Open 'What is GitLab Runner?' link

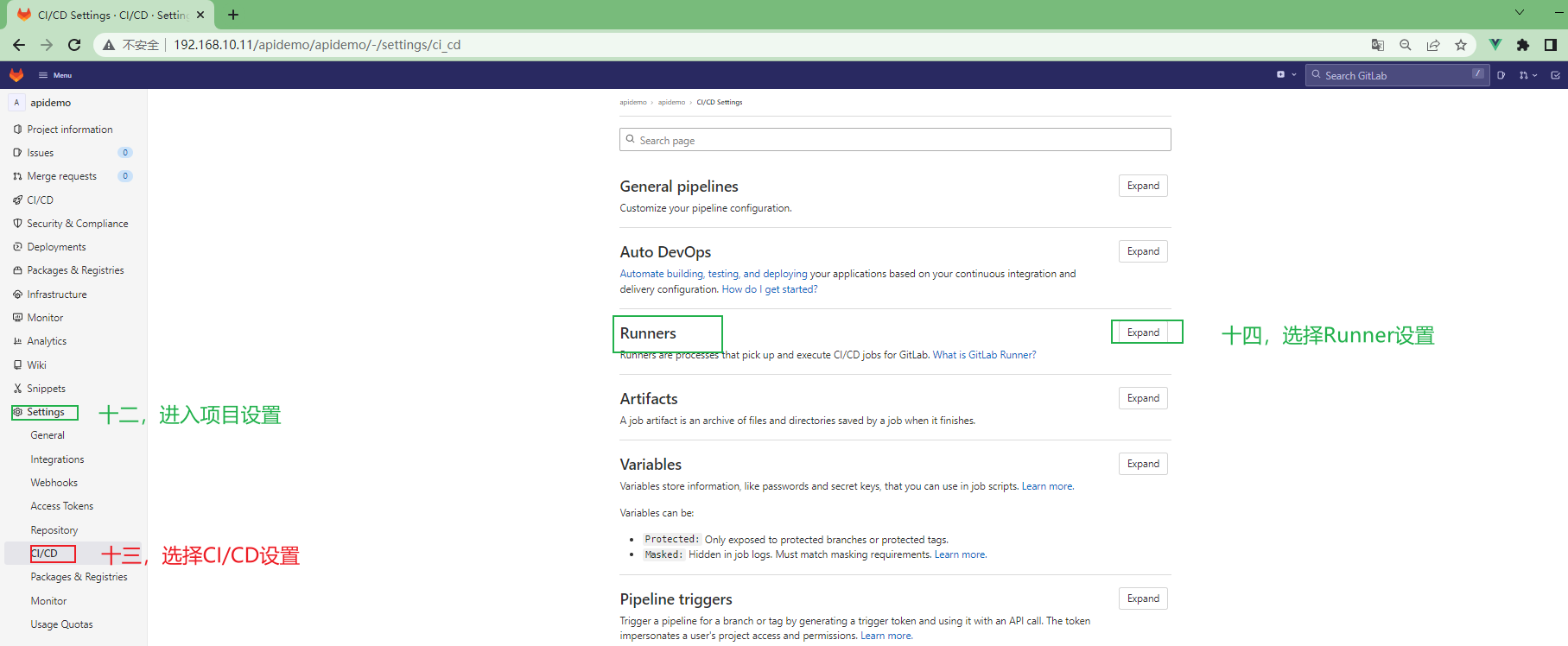(984, 355)
